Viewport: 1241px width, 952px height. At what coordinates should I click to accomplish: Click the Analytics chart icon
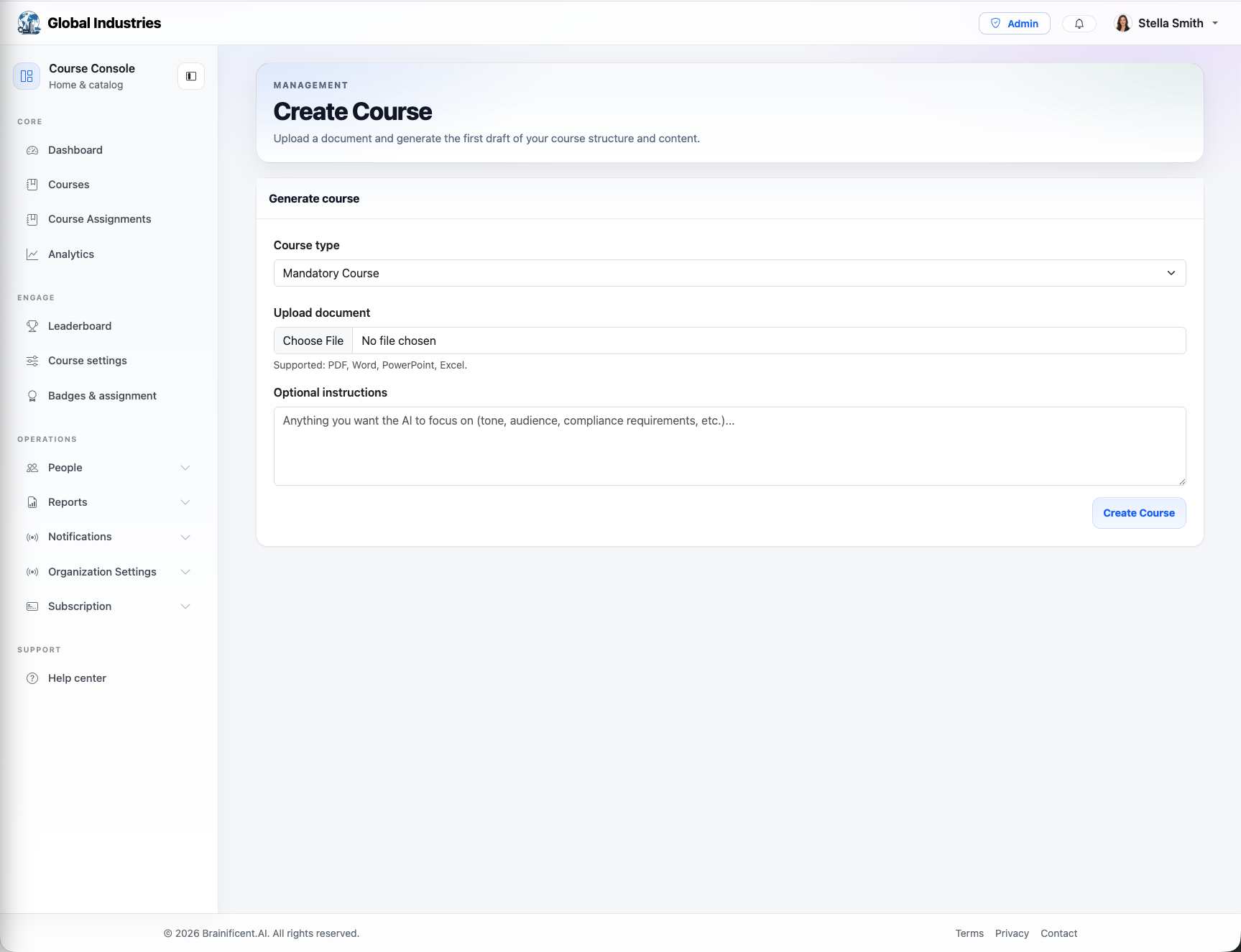tap(32, 254)
